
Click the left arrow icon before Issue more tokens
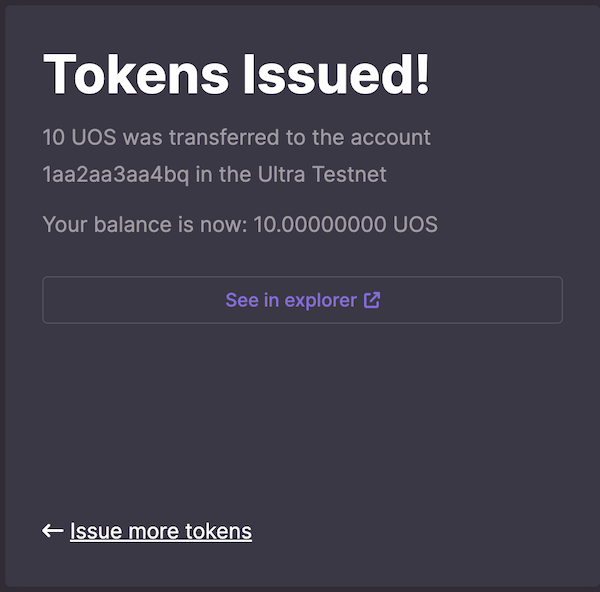click(53, 531)
